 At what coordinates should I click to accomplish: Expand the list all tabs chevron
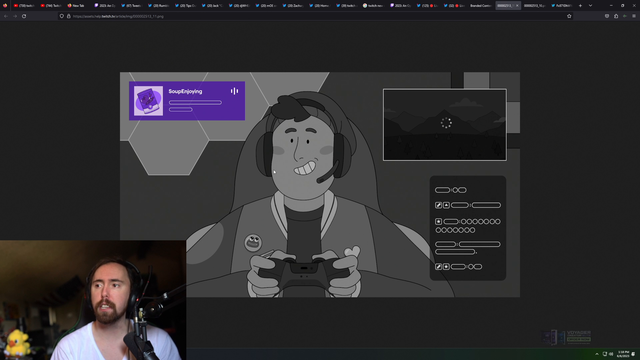tap(590, 6)
